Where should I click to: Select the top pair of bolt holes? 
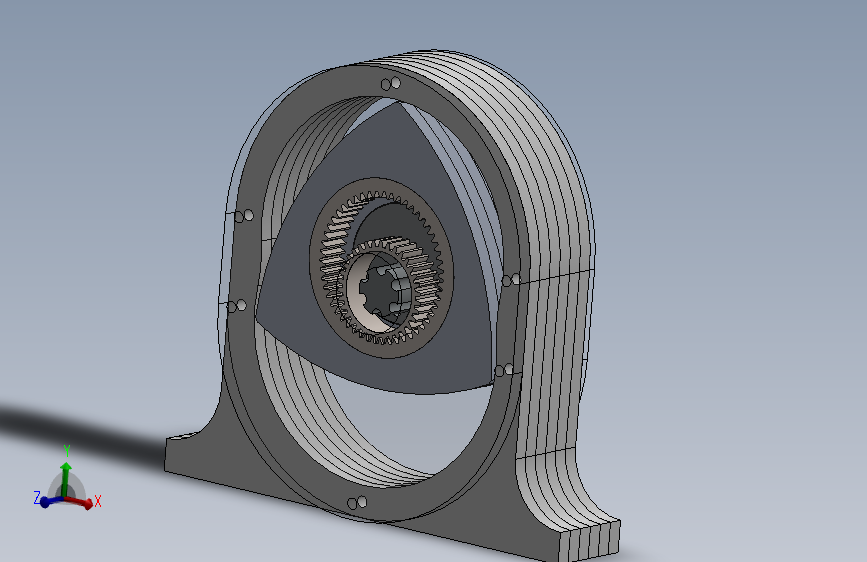[391, 84]
